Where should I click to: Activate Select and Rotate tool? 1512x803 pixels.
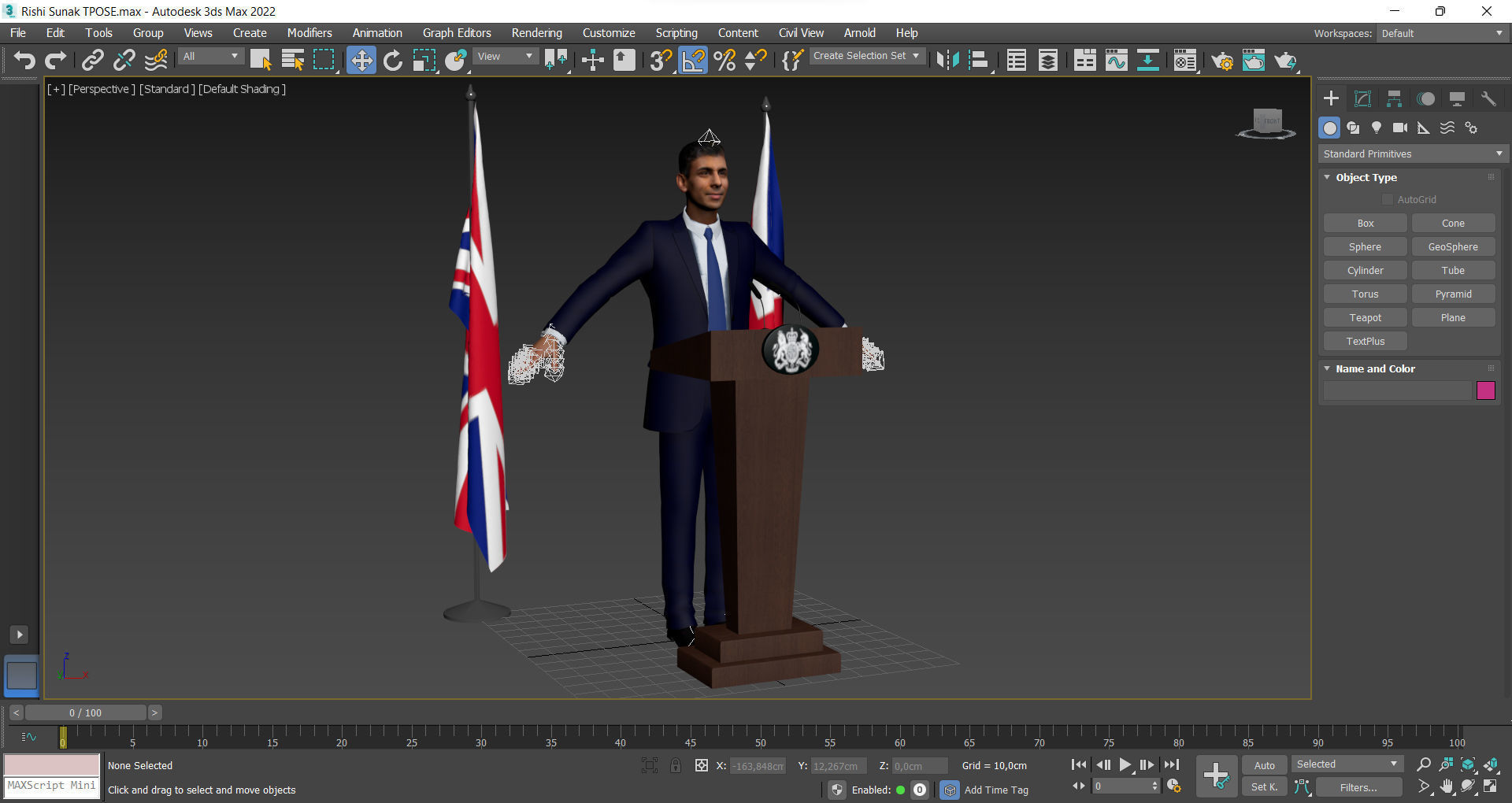[393, 61]
